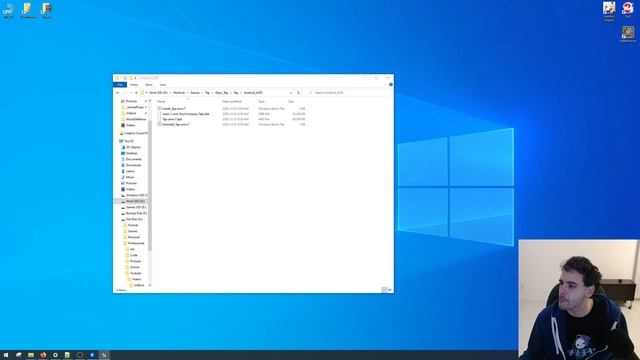Click the green document app icon on taskbar
The width and height of the screenshot is (640, 360).
click(67, 355)
